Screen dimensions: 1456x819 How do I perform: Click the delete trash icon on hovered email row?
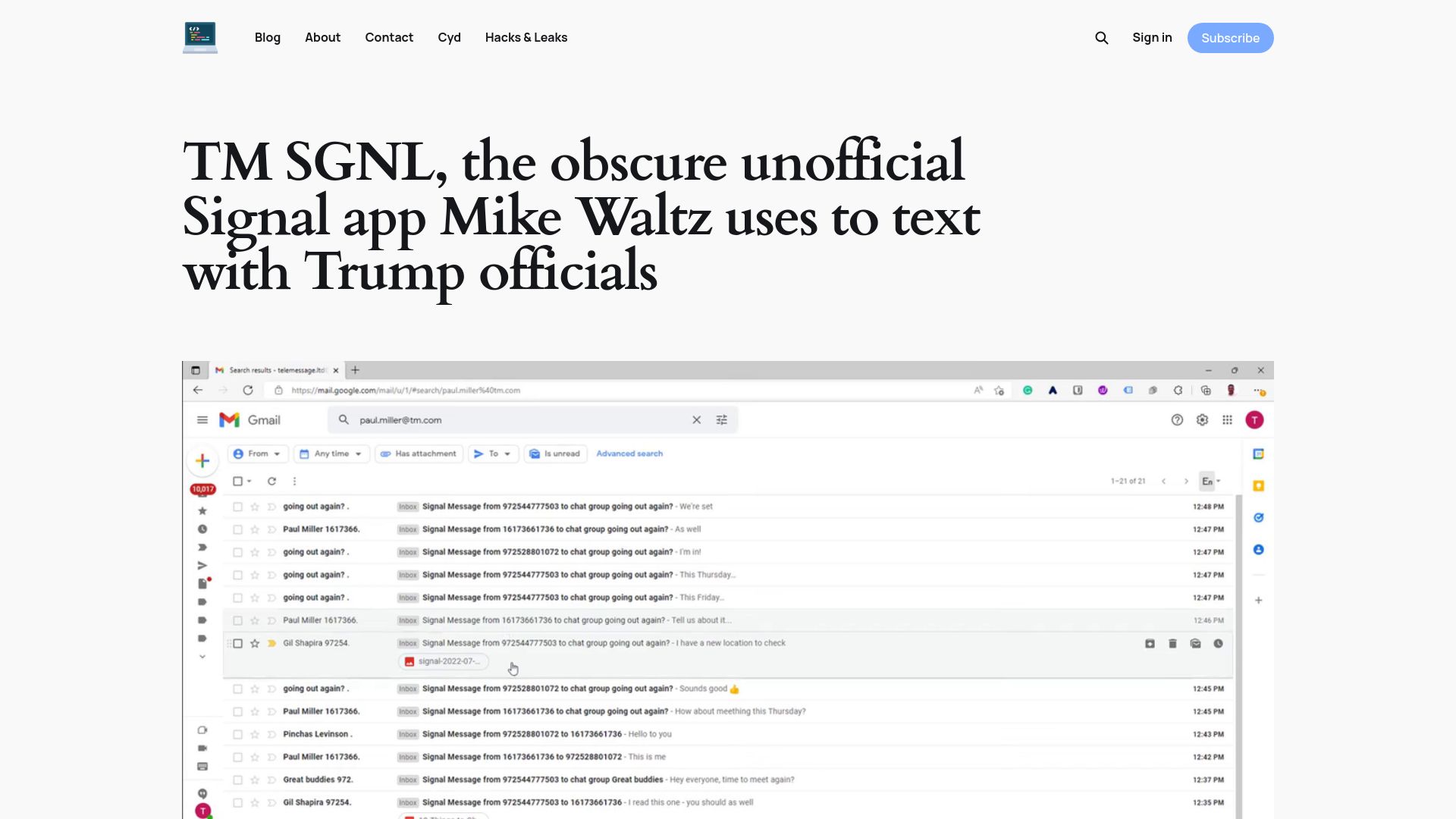1172,644
